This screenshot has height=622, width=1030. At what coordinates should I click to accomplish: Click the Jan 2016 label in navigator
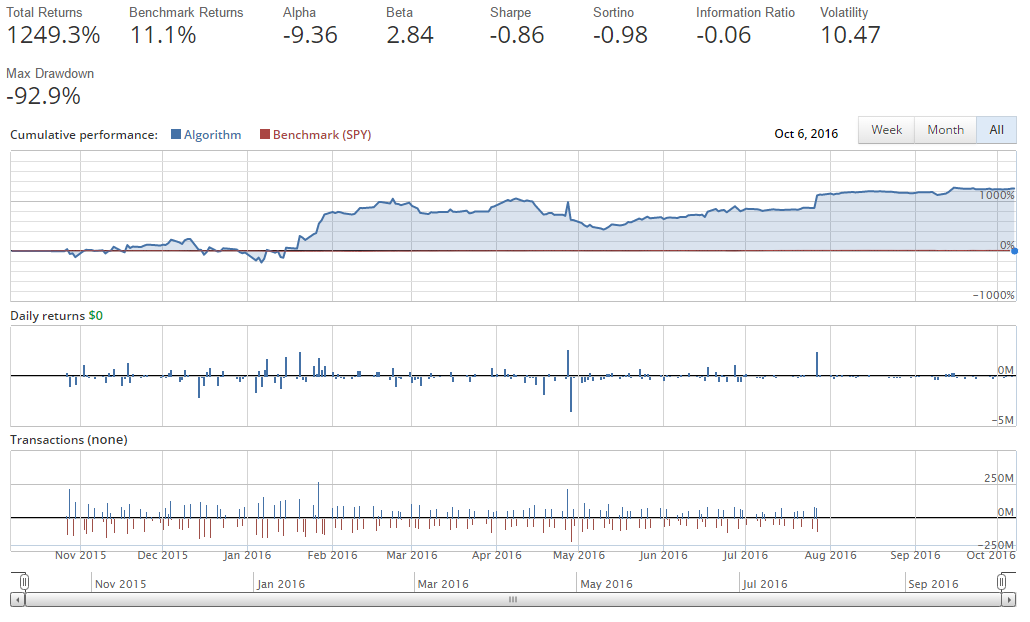coord(281,584)
